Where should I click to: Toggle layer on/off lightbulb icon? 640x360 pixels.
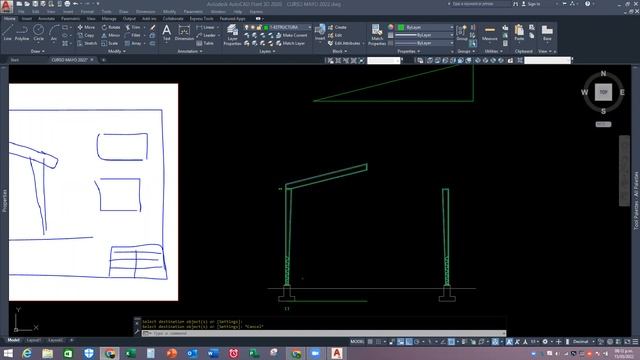[x=247, y=27]
